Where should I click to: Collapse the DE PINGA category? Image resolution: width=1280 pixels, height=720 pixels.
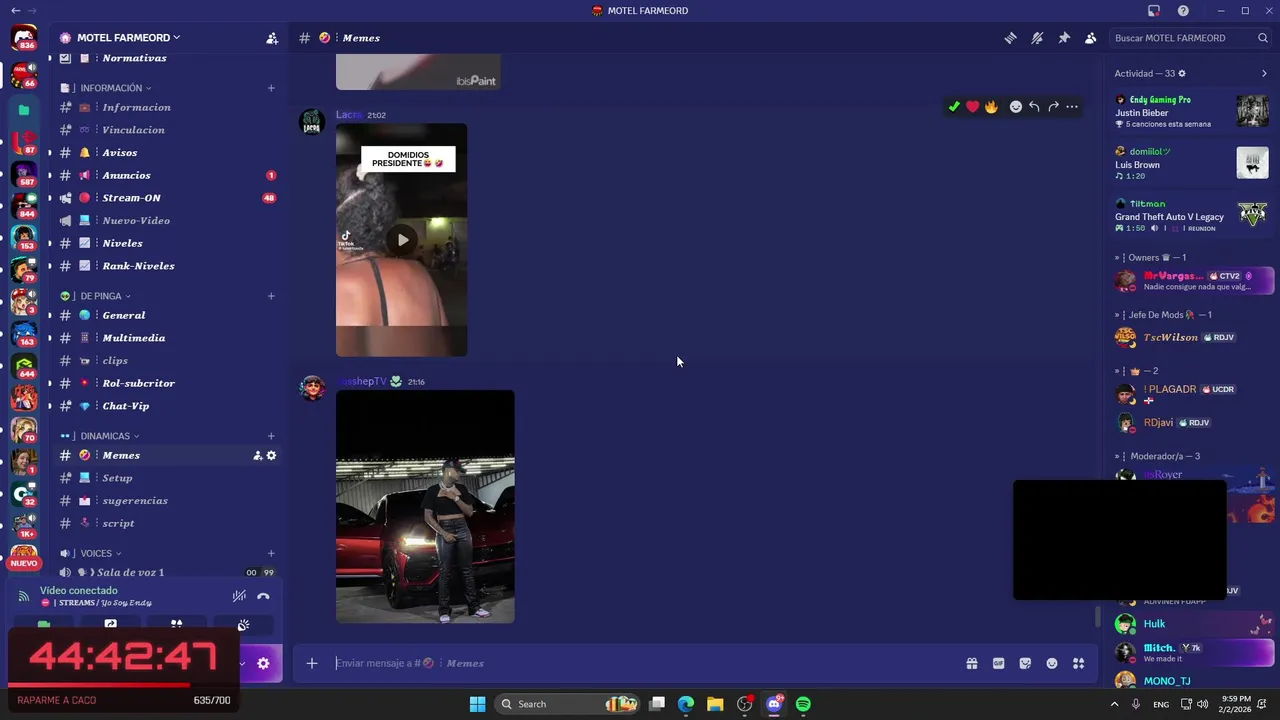[100, 296]
